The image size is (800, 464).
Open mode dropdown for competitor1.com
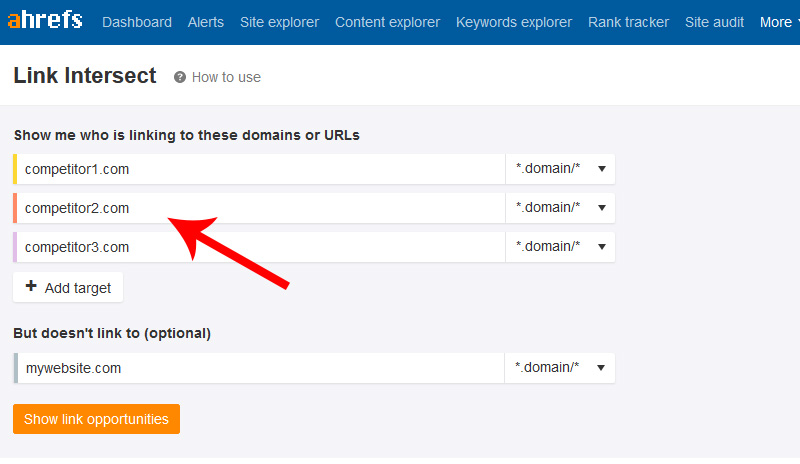(560, 169)
